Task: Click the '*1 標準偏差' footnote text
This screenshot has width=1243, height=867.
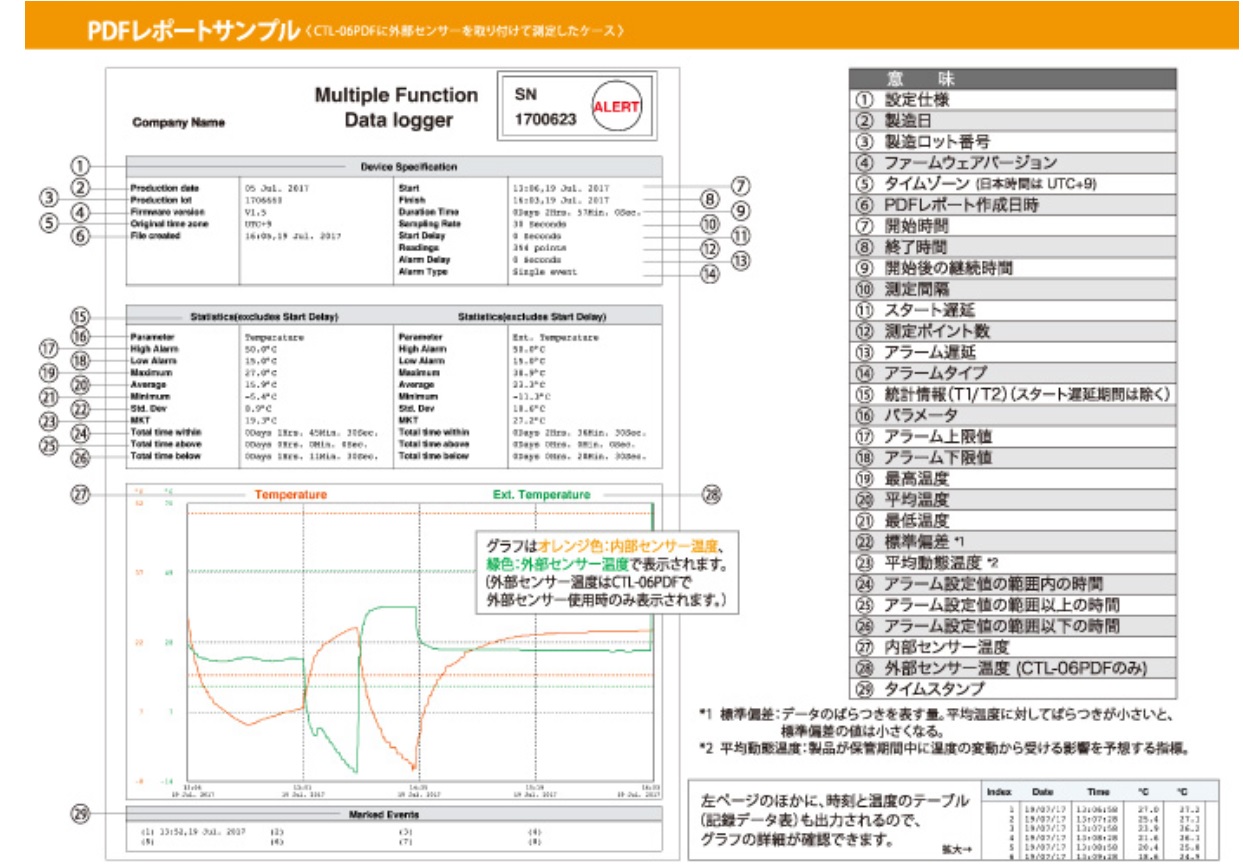Action: (936, 722)
